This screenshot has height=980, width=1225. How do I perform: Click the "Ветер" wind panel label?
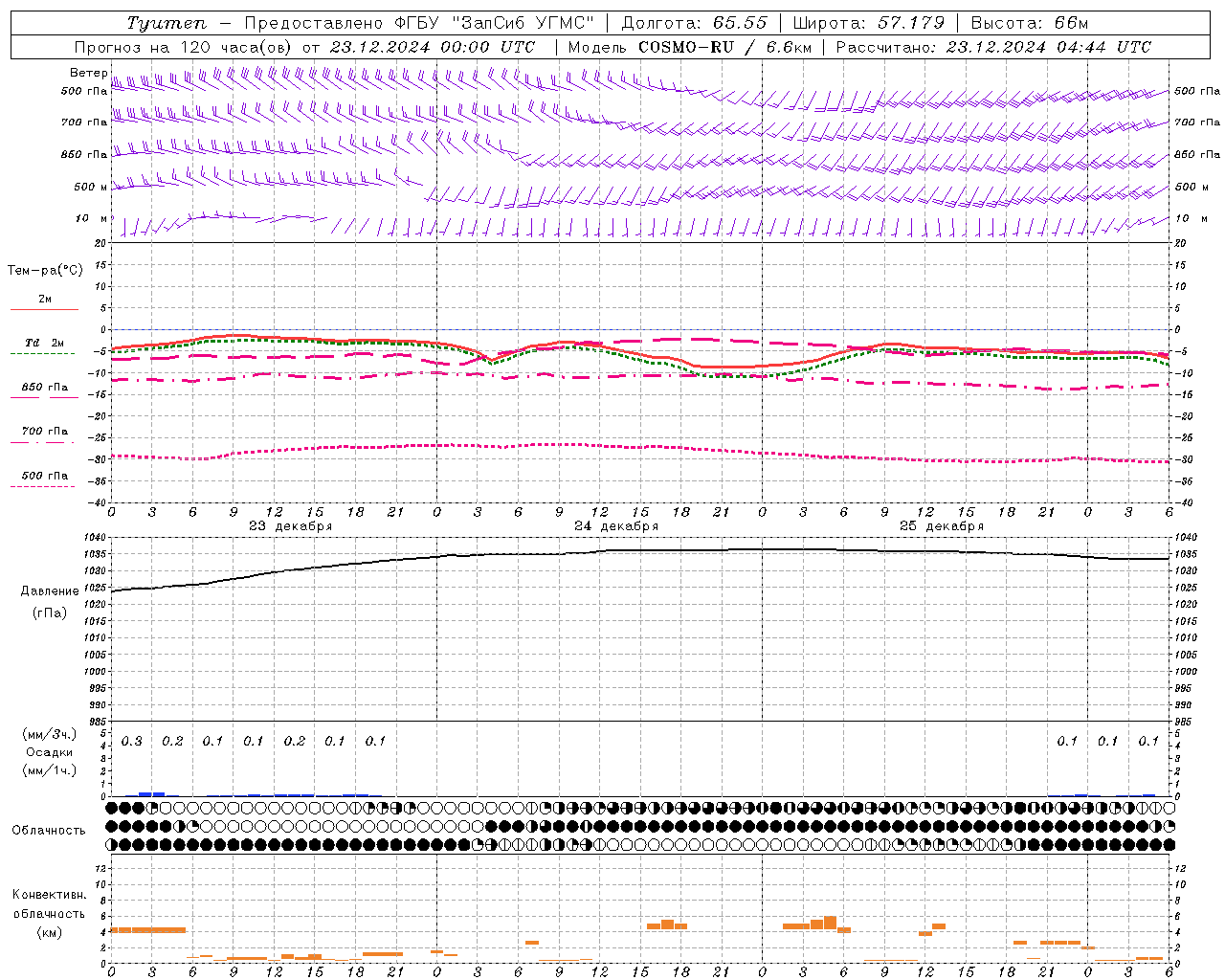[x=88, y=73]
